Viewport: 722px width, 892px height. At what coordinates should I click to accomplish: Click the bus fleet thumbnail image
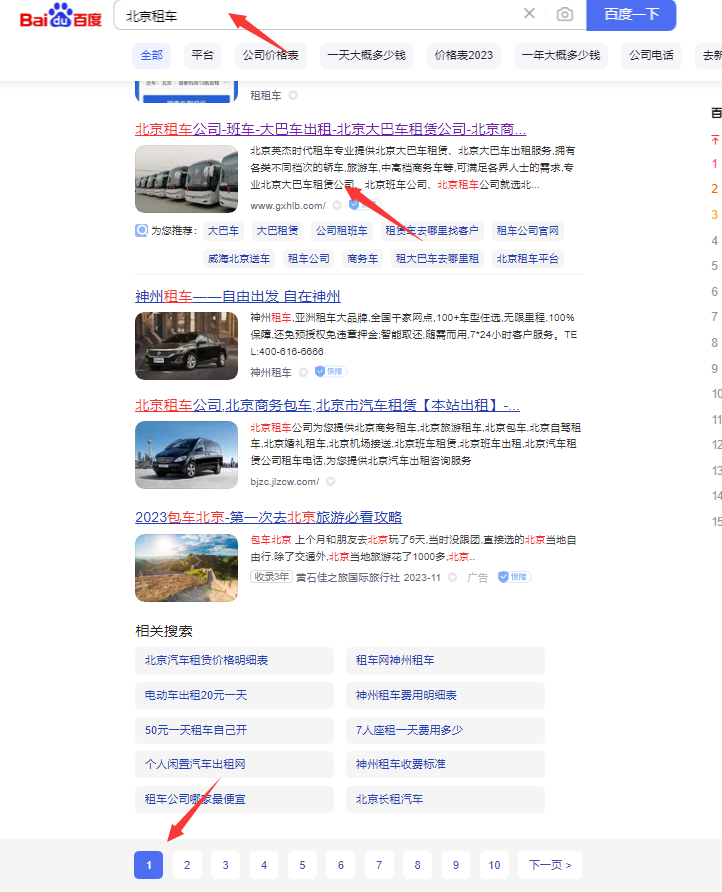(186, 179)
